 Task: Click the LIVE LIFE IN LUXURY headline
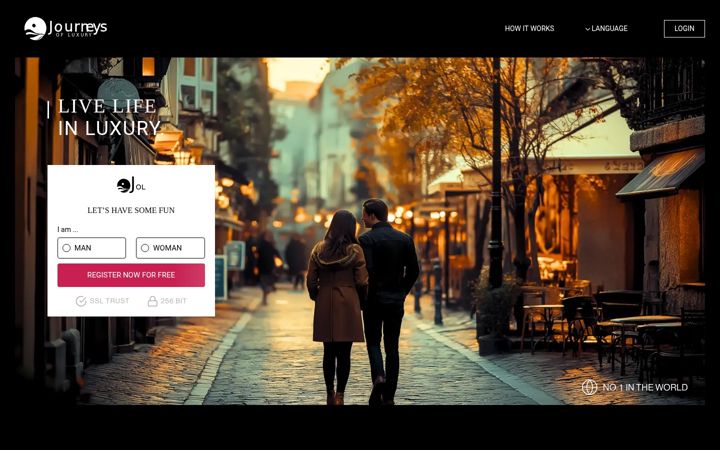pyautogui.click(x=109, y=117)
